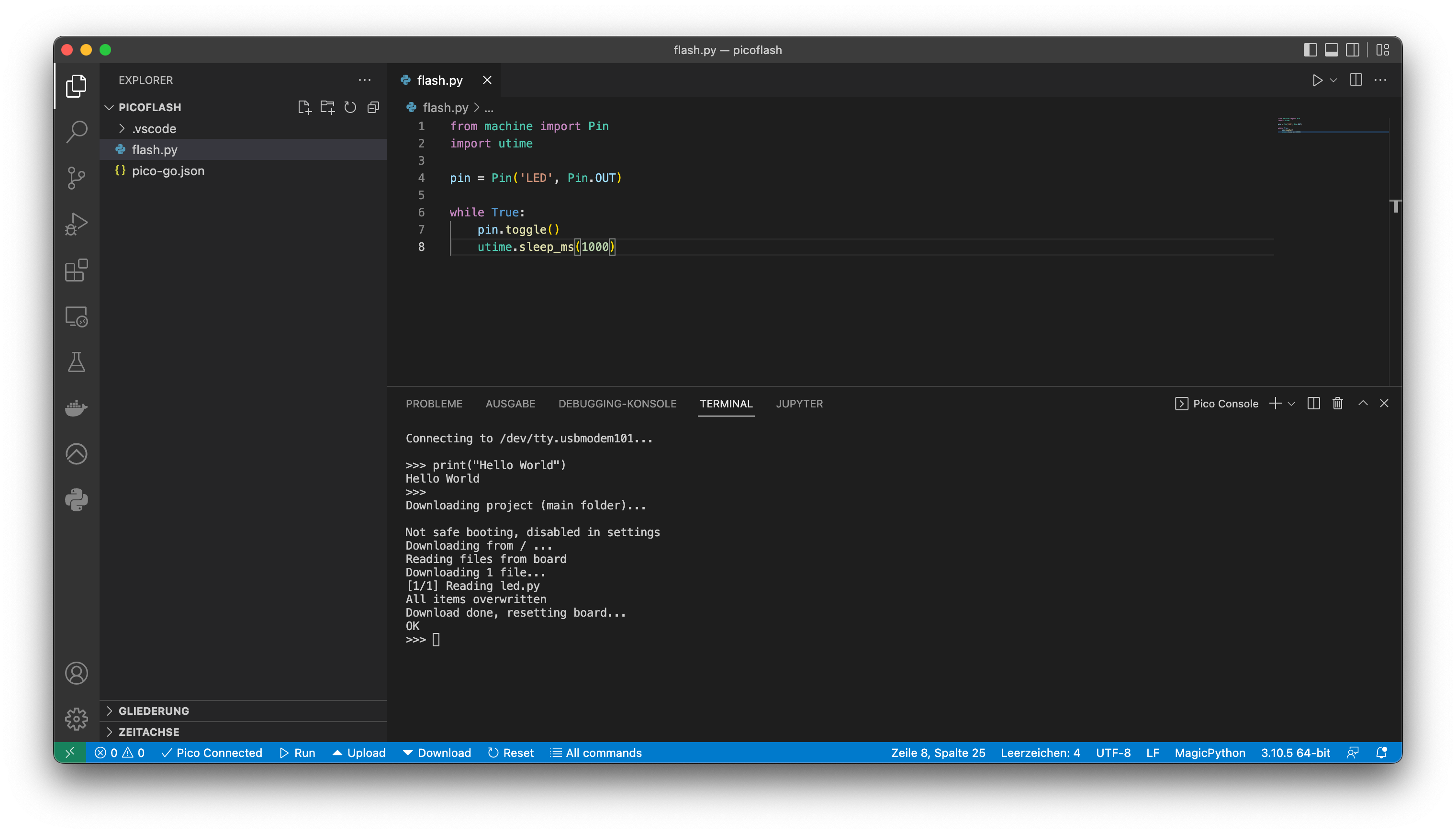
Task: Toggle the bottom panel layout button
Action: 1331,50
